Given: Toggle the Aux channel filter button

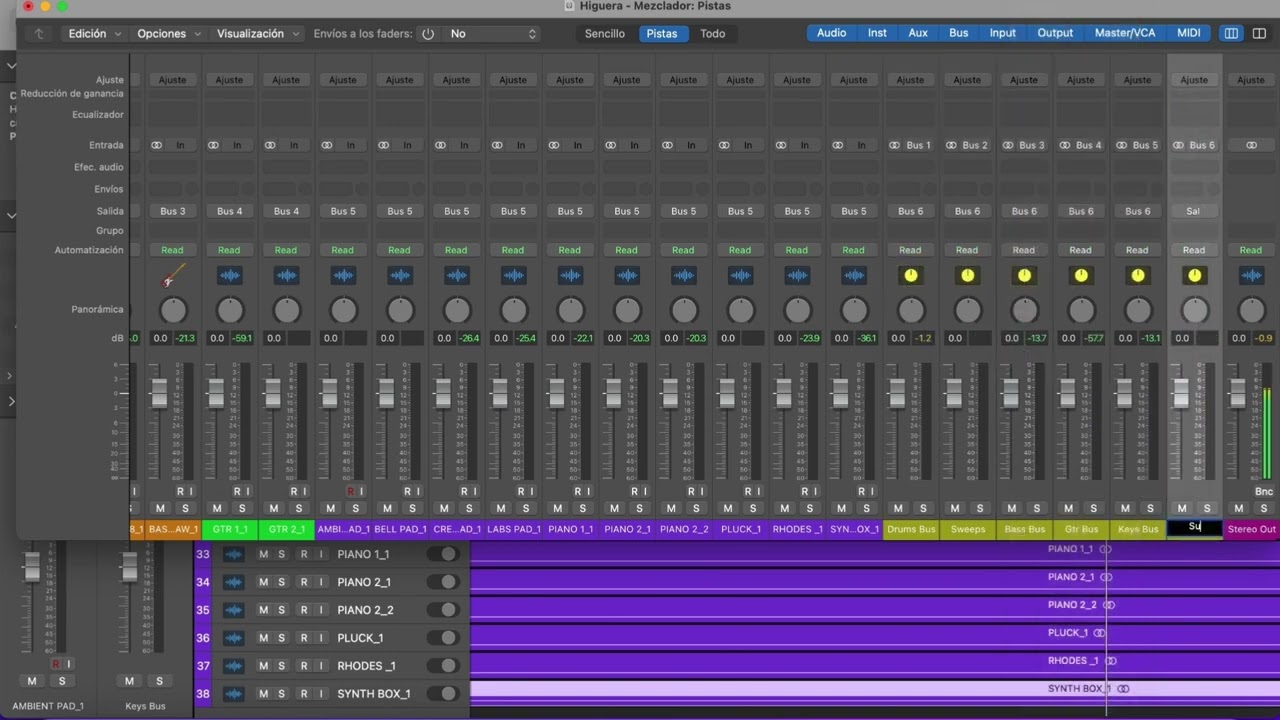Looking at the screenshot, I should (x=918, y=33).
